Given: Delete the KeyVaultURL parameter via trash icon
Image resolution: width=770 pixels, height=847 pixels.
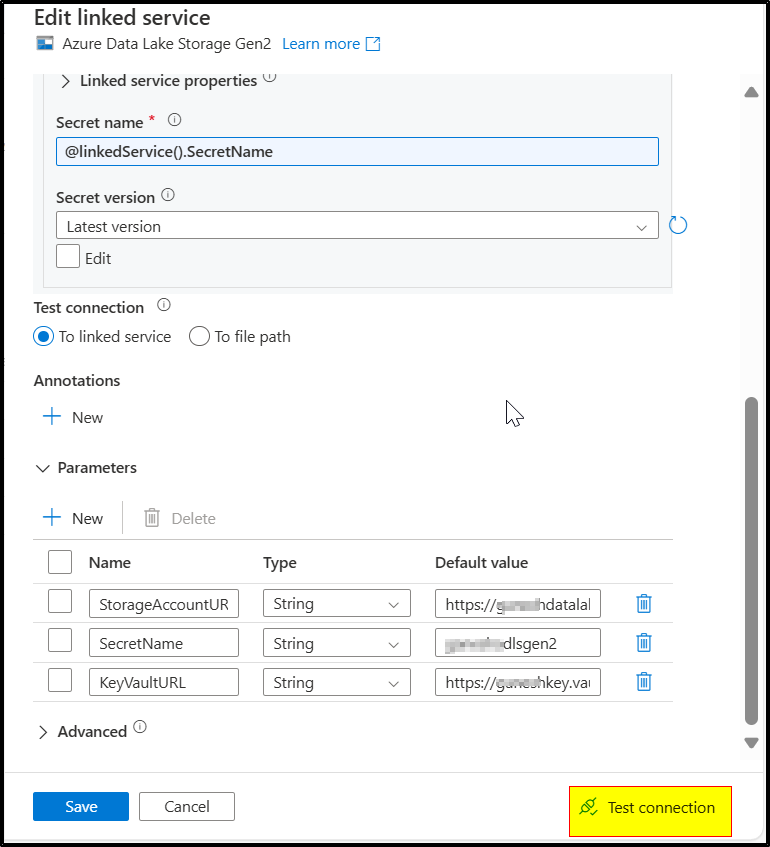Looking at the screenshot, I should click(x=643, y=681).
